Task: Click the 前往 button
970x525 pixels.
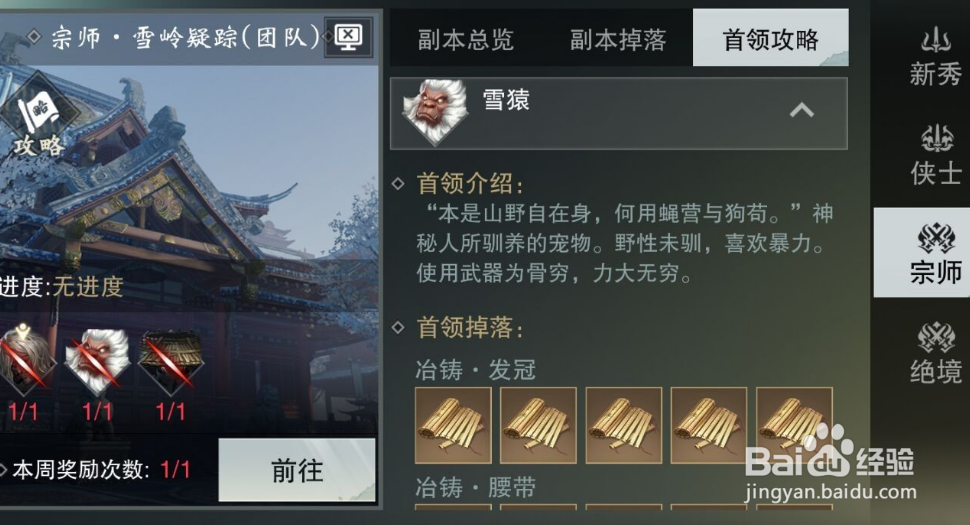Action: coord(297,471)
